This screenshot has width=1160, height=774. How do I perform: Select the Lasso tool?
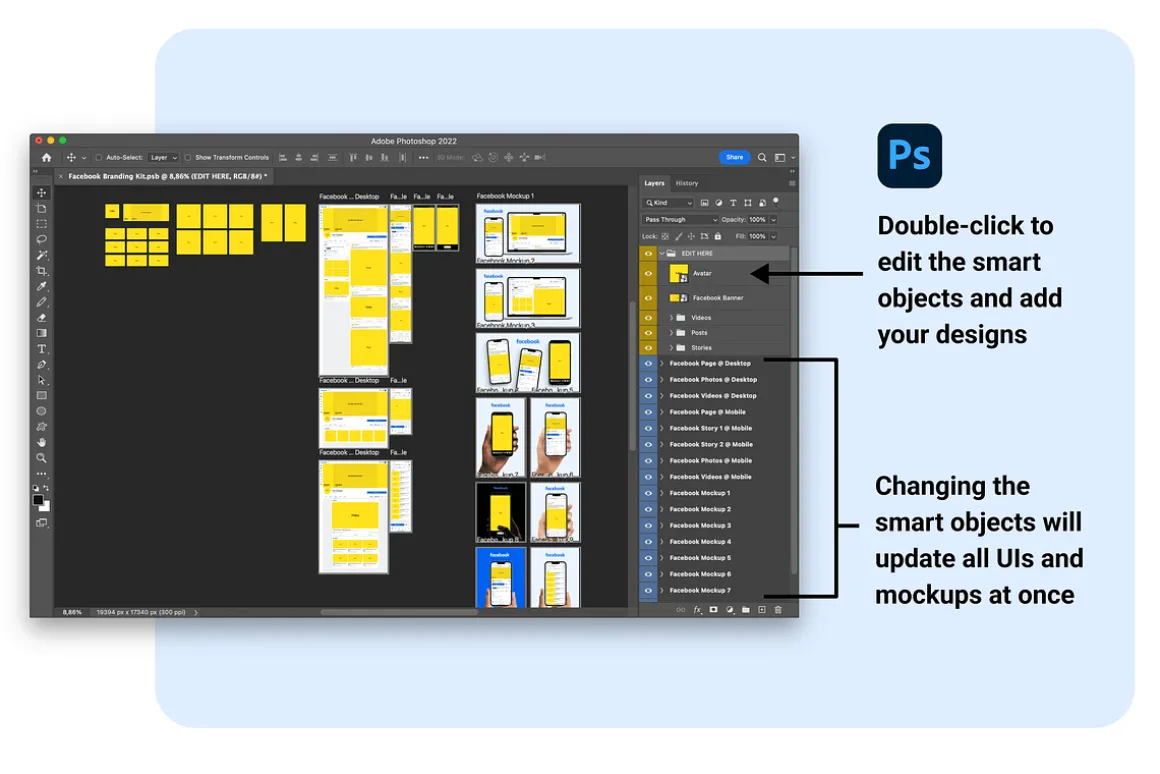(x=41, y=239)
